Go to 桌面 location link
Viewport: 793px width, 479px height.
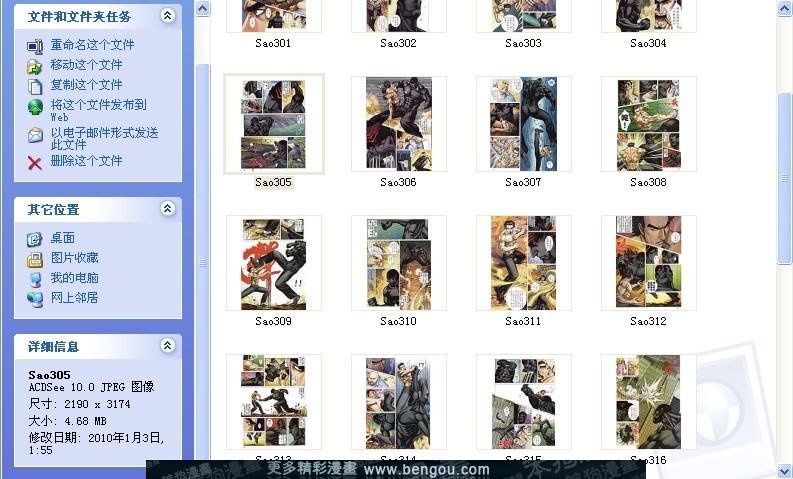click(x=63, y=238)
